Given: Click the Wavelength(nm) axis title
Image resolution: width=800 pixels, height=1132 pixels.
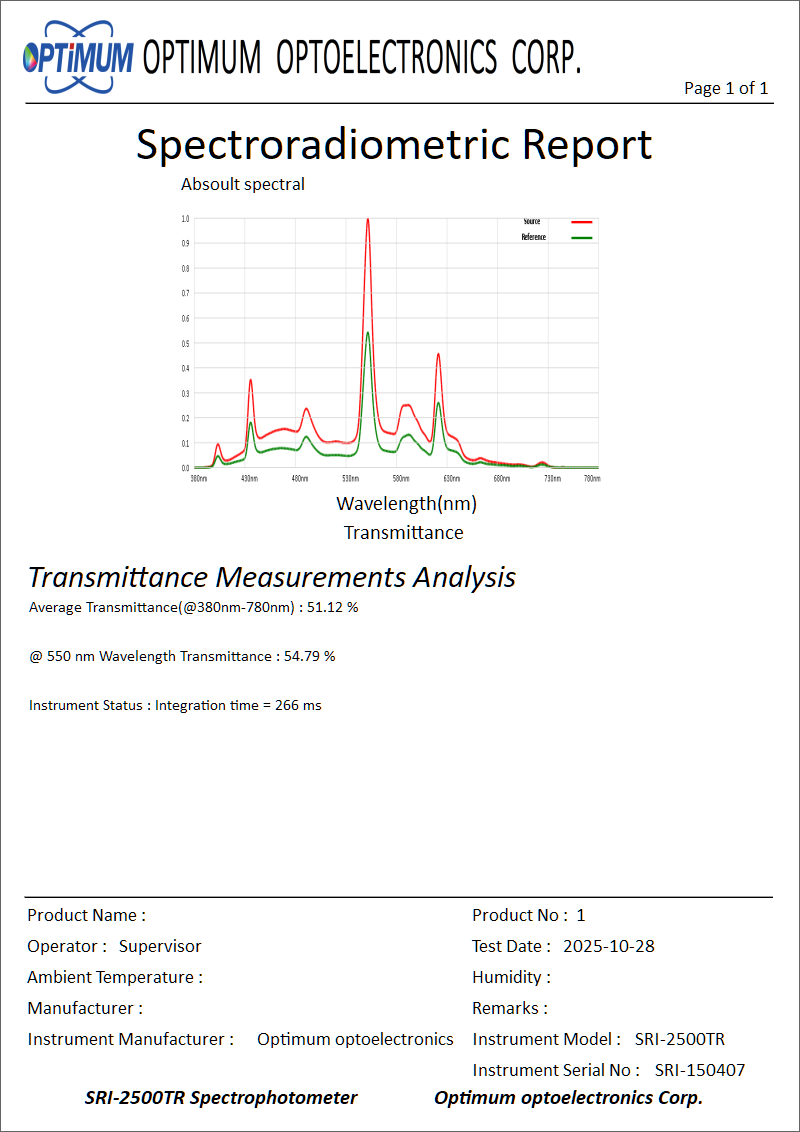Looking at the screenshot, I should click(406, 503).
